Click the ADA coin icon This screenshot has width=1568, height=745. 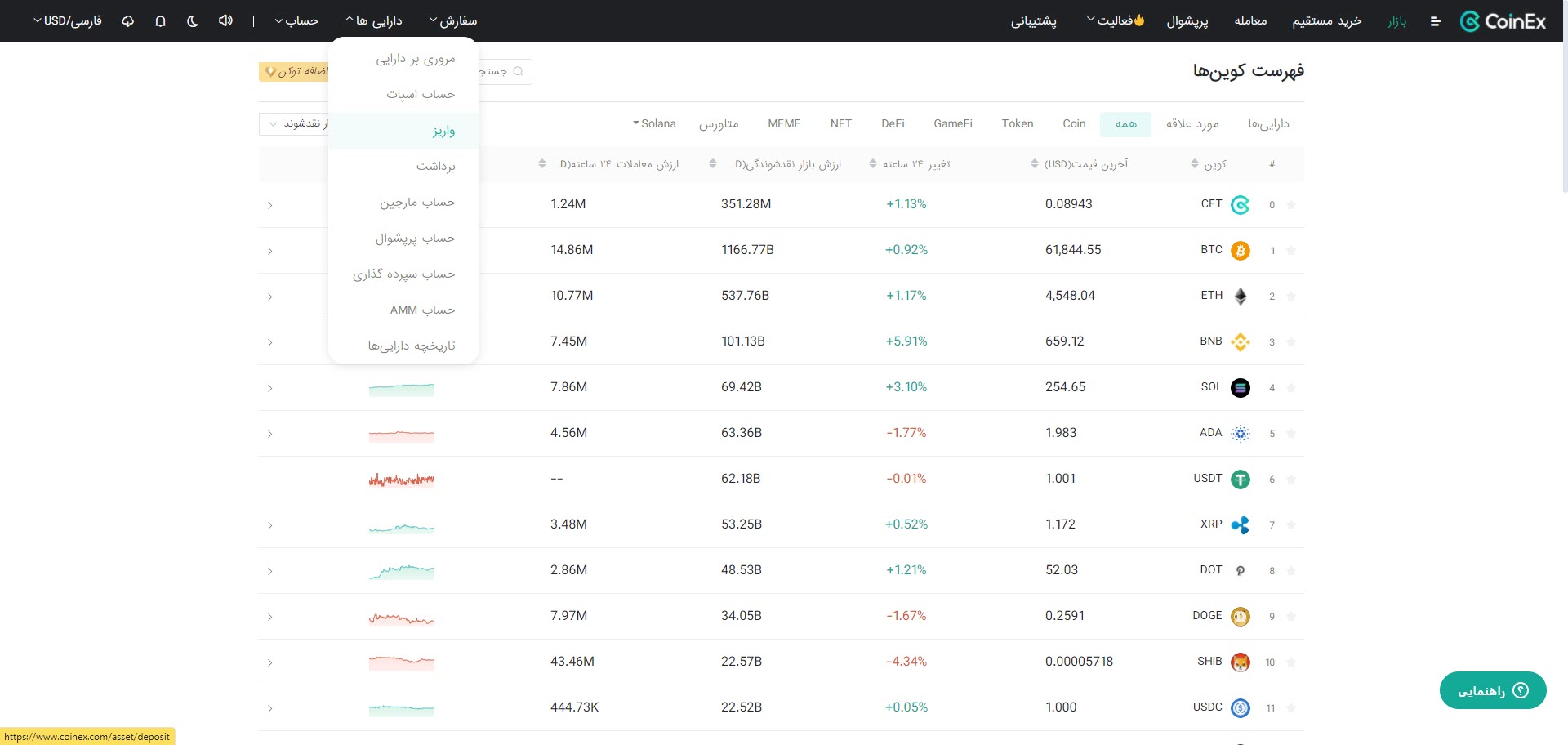click(1240, 434)
